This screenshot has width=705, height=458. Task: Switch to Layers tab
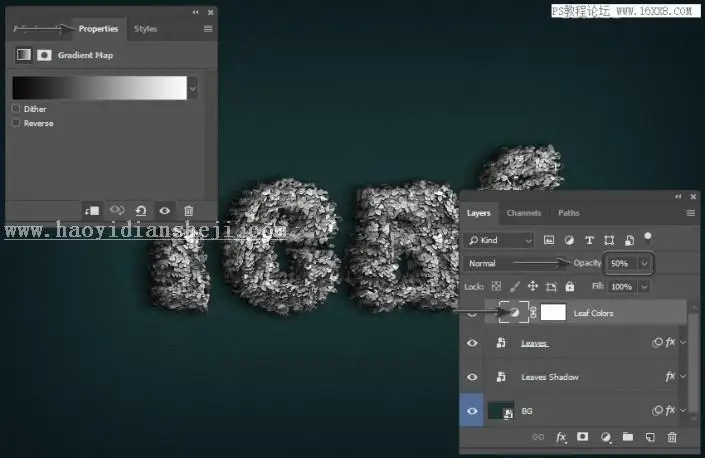(x=478, y=213)
